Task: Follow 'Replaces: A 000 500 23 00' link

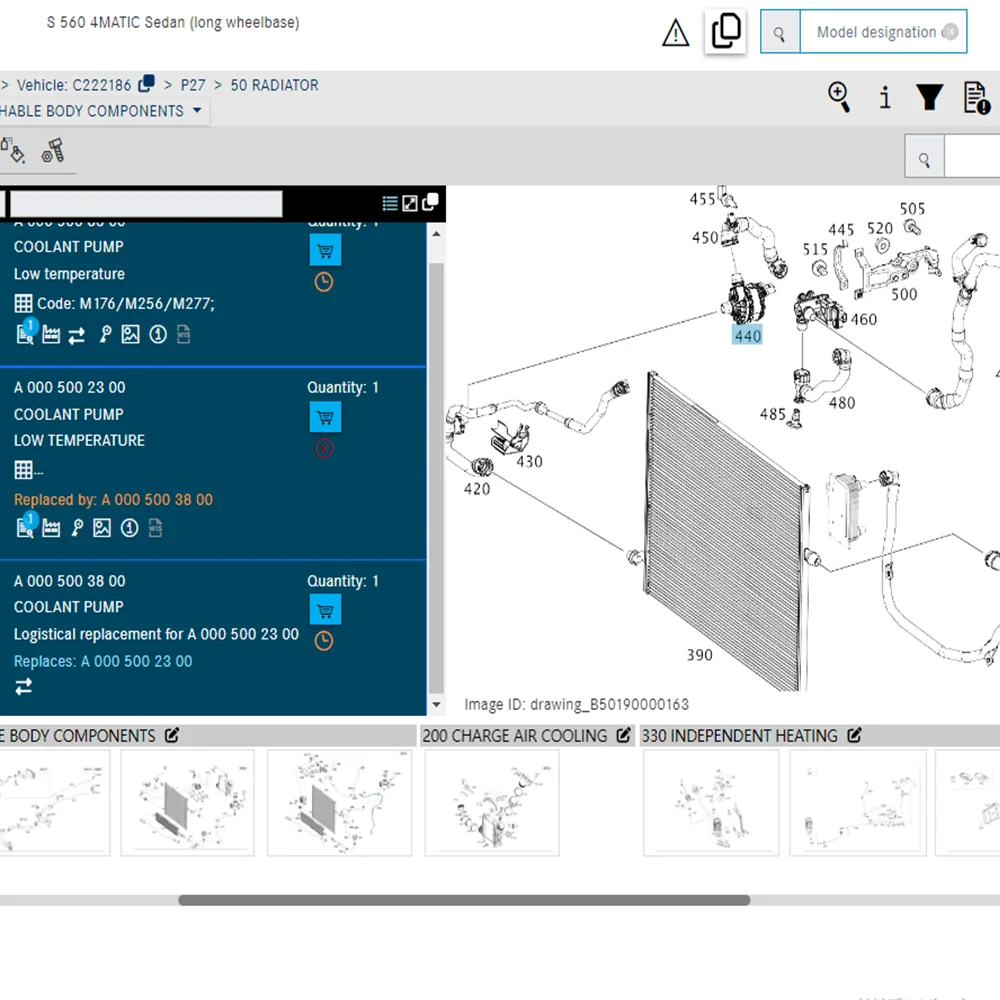Action: 103,661
